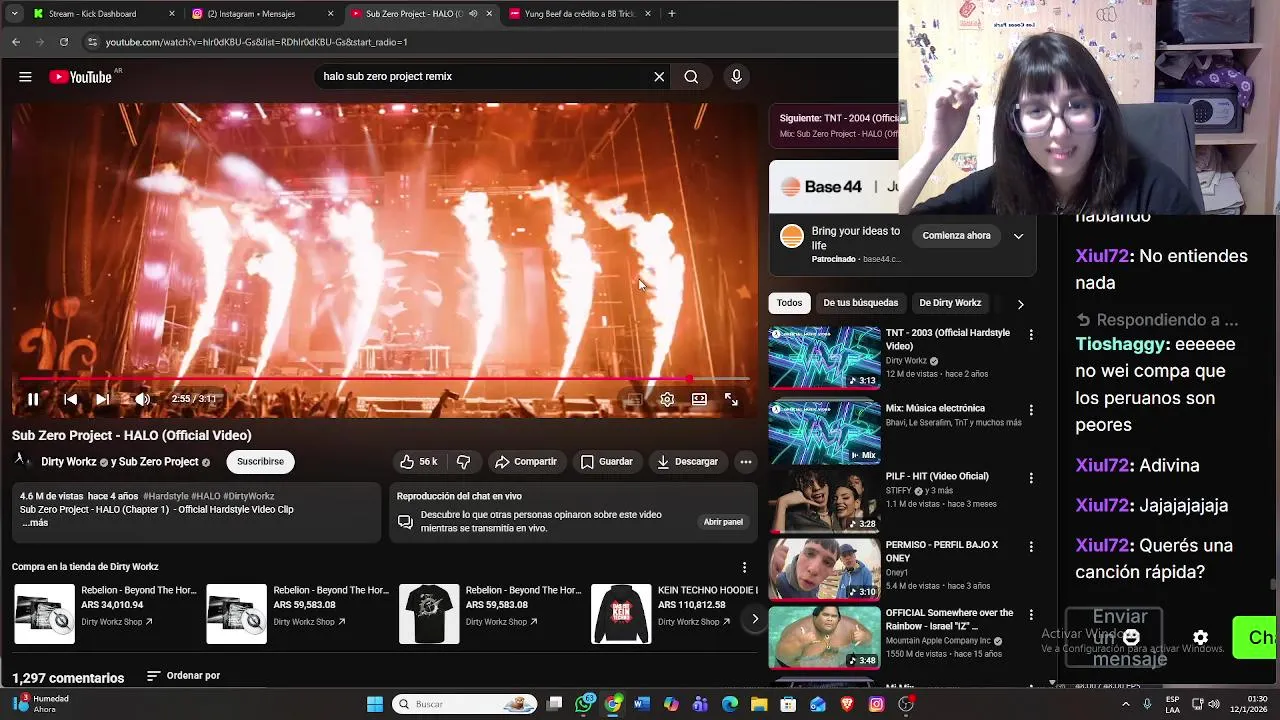
Task: Show hidden system tray icons
Action: pyautogui.click(x=1126, y=704)
